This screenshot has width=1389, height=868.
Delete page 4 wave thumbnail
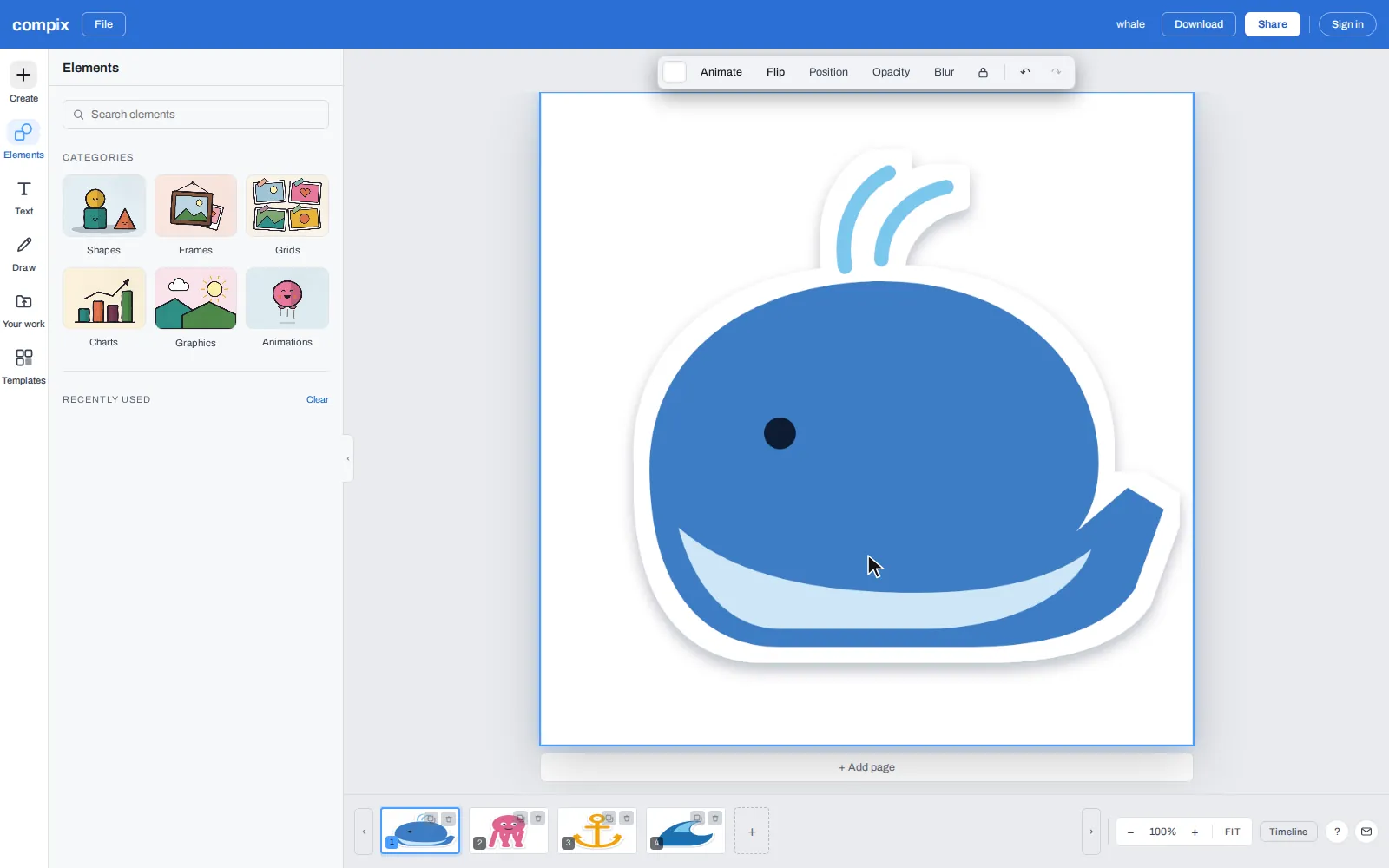click(x=715, y=819)
